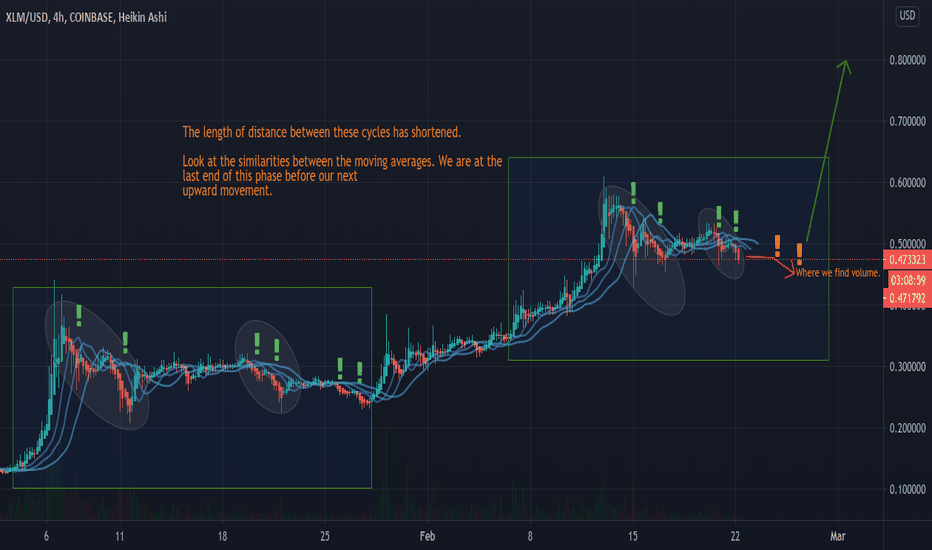
Task: Click the 0.300000 price axis label
Action: pos(907,367)
